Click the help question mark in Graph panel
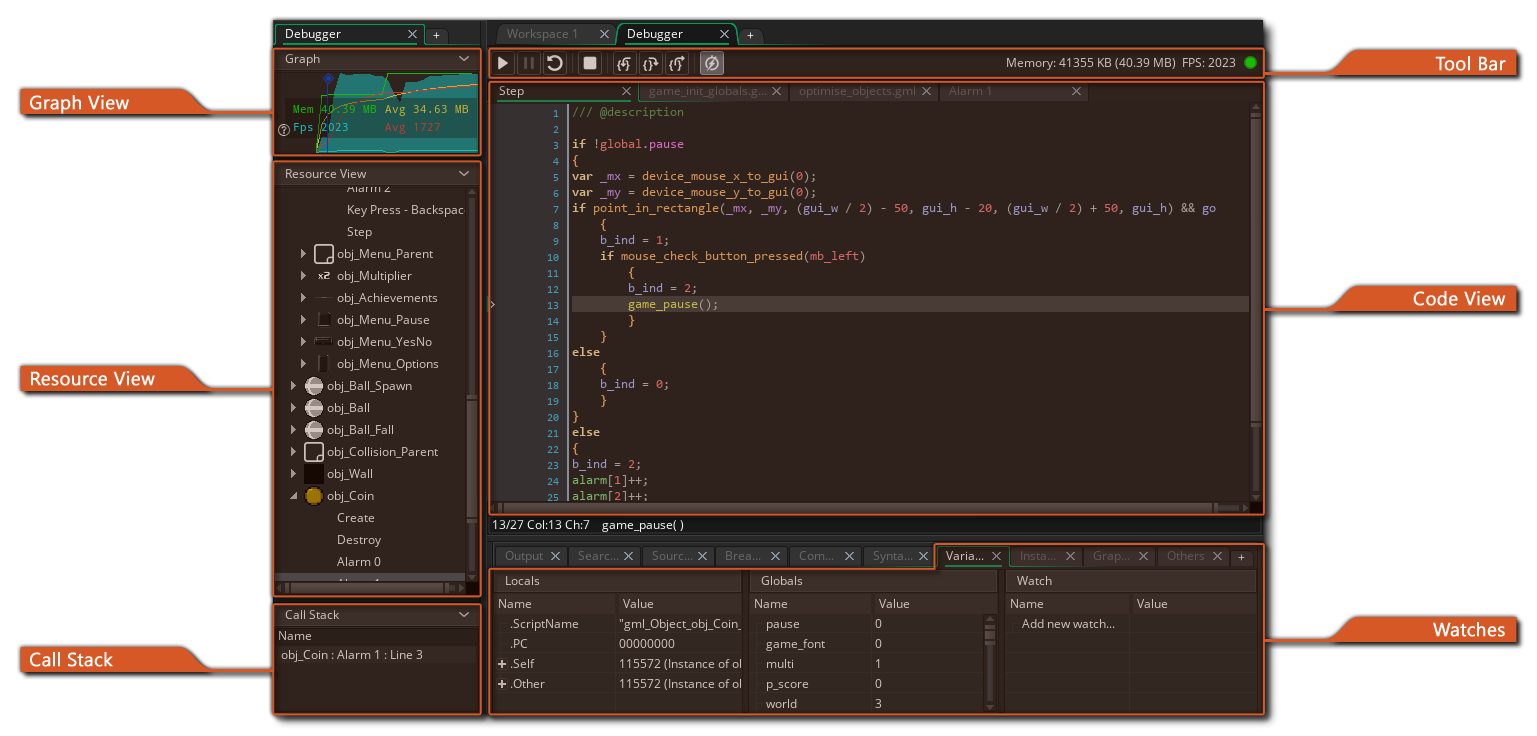 284,128
